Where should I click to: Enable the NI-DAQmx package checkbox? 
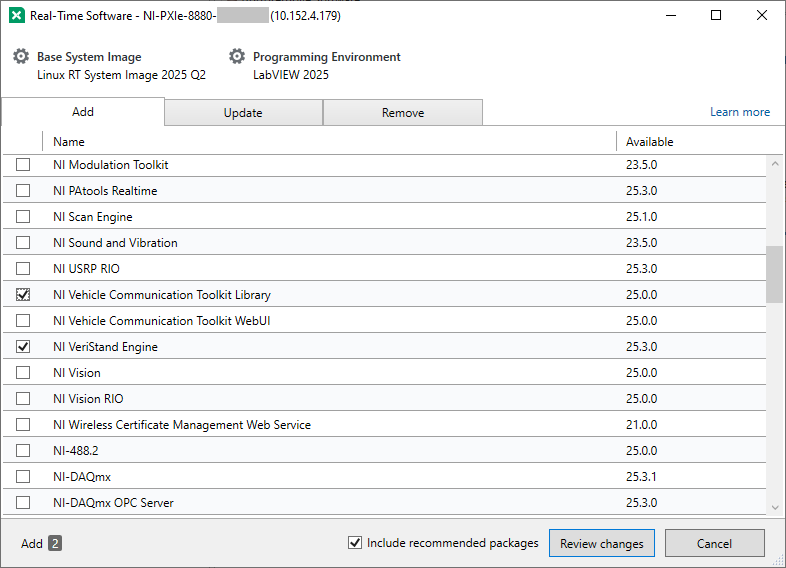tap(23, 477)
